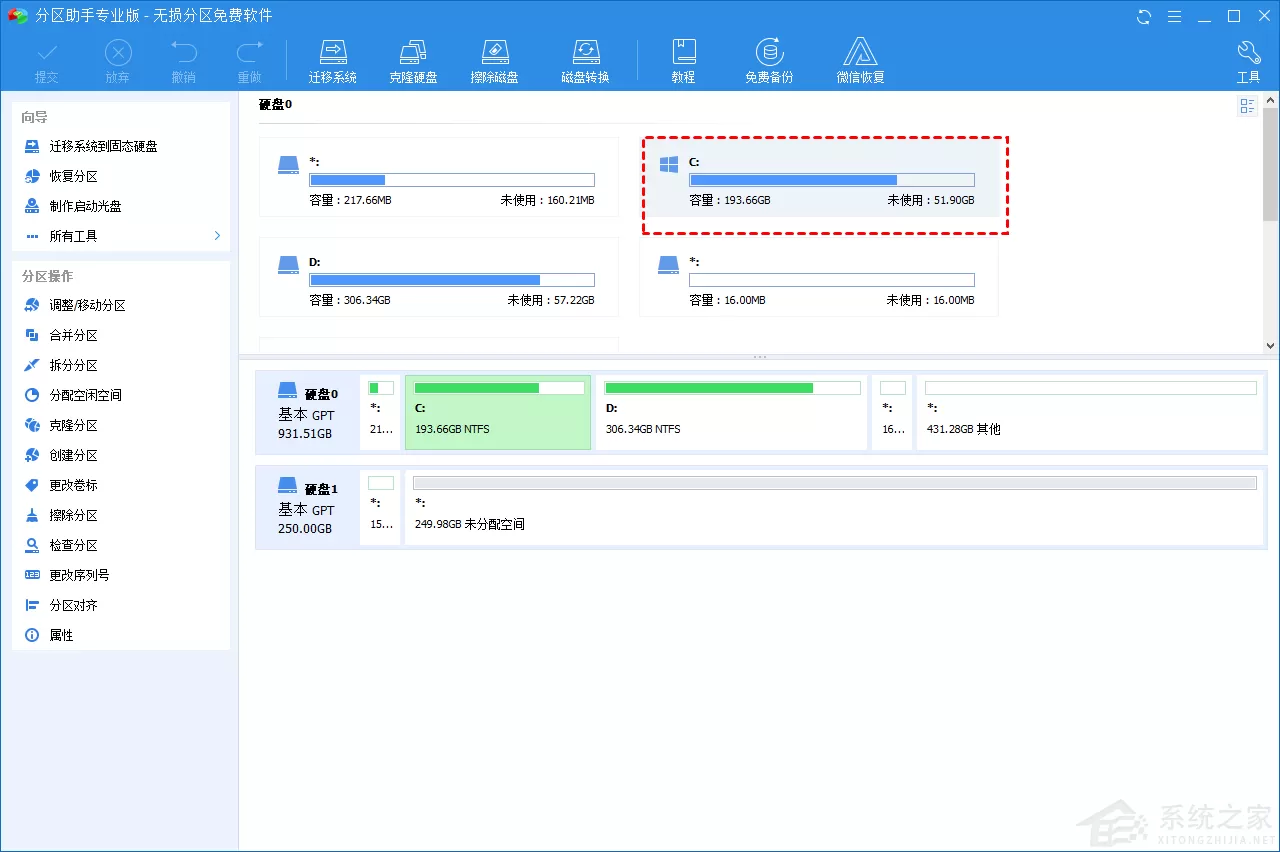This screenshot has height=852, width=1280.
Task: Open the 工具 wrench menu
Action: click(1248, 61)
